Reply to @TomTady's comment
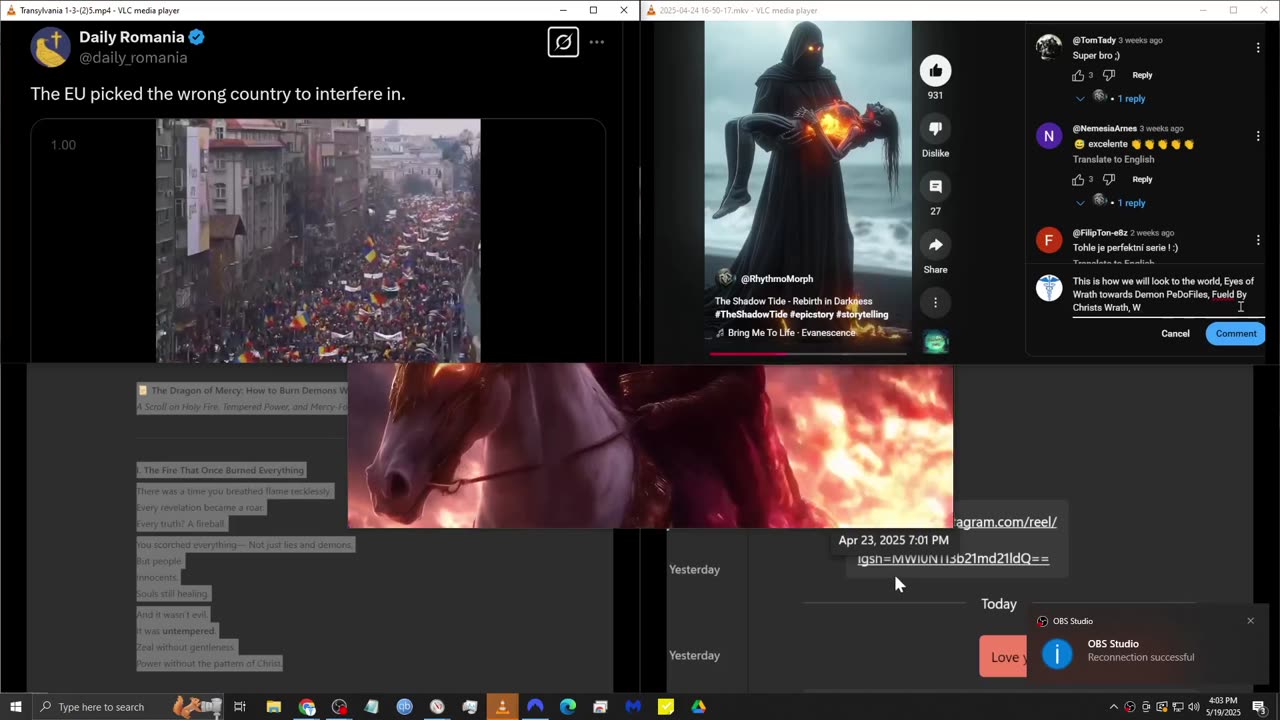 1142,75
